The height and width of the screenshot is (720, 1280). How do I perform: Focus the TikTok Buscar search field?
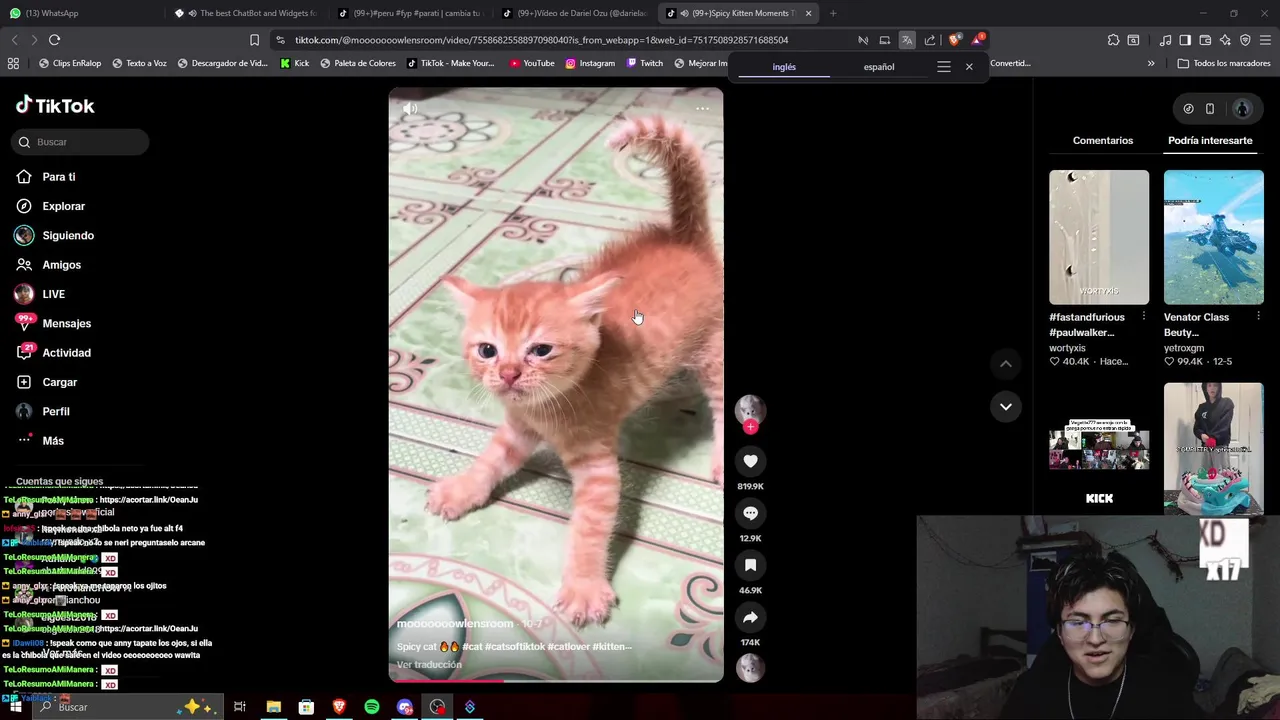click(x=82, y=142)
